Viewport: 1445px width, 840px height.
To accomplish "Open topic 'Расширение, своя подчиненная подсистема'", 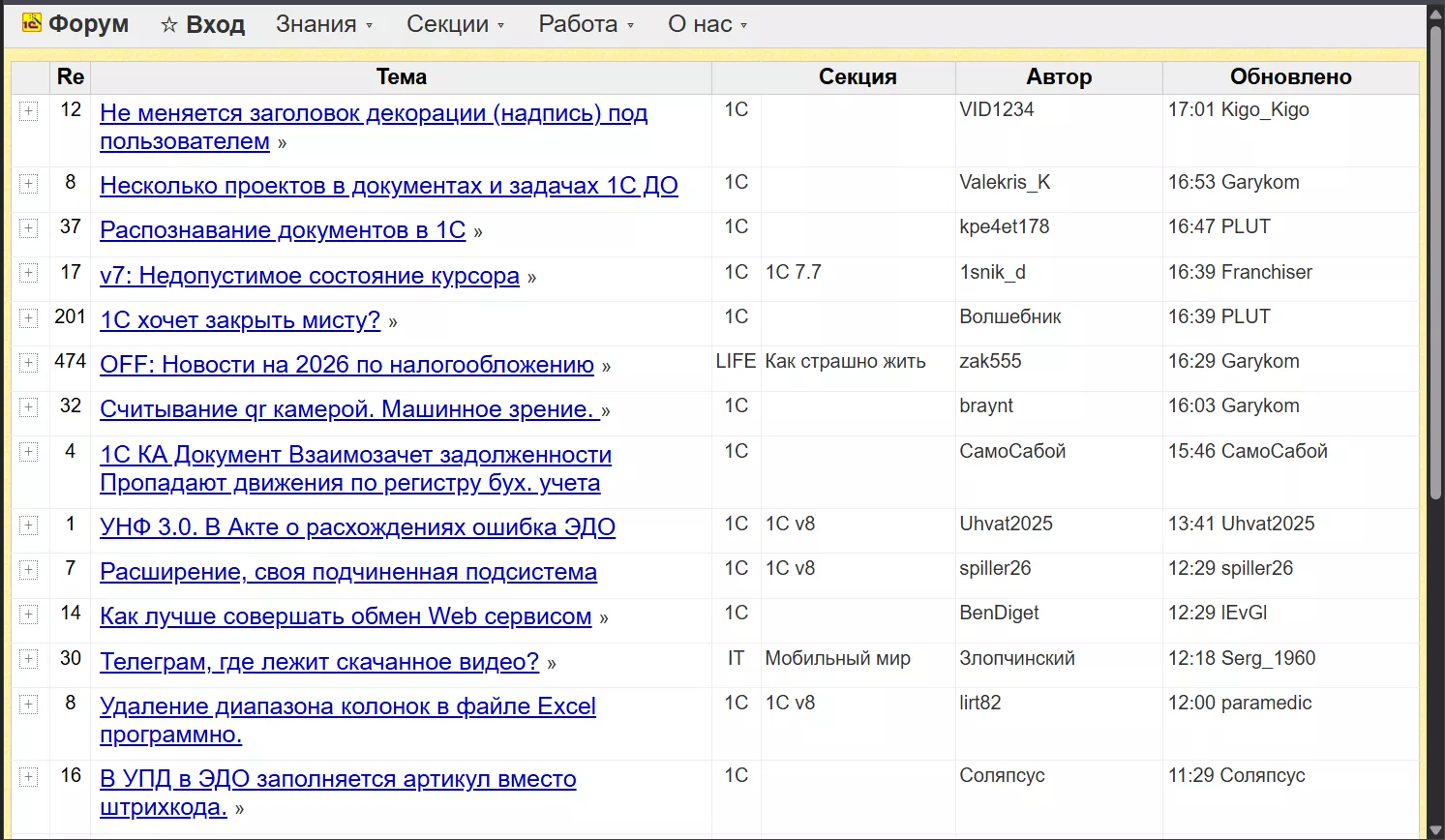I will tap(348, 572).
